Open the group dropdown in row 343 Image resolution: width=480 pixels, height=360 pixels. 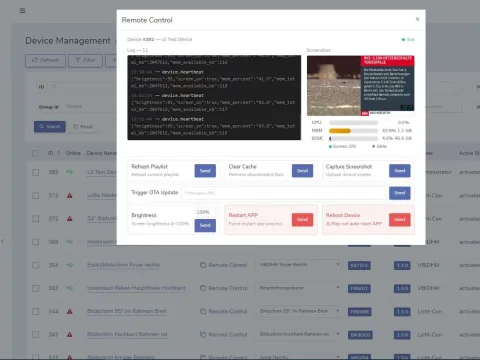pyautogui.click(x=299, y=334)
